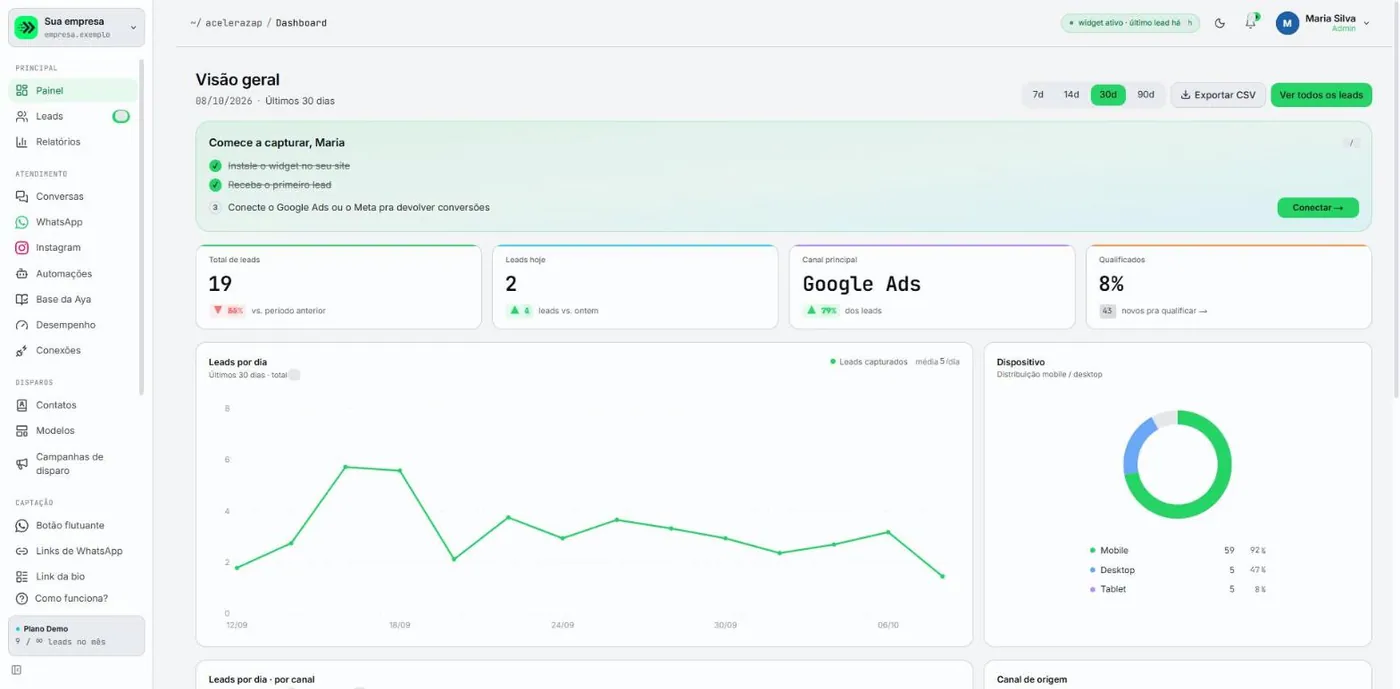This screenshot has width=1400, height=689.
Task: Expand the Sua empresa workspace switcher chevron
Action: tap(133, 28)
